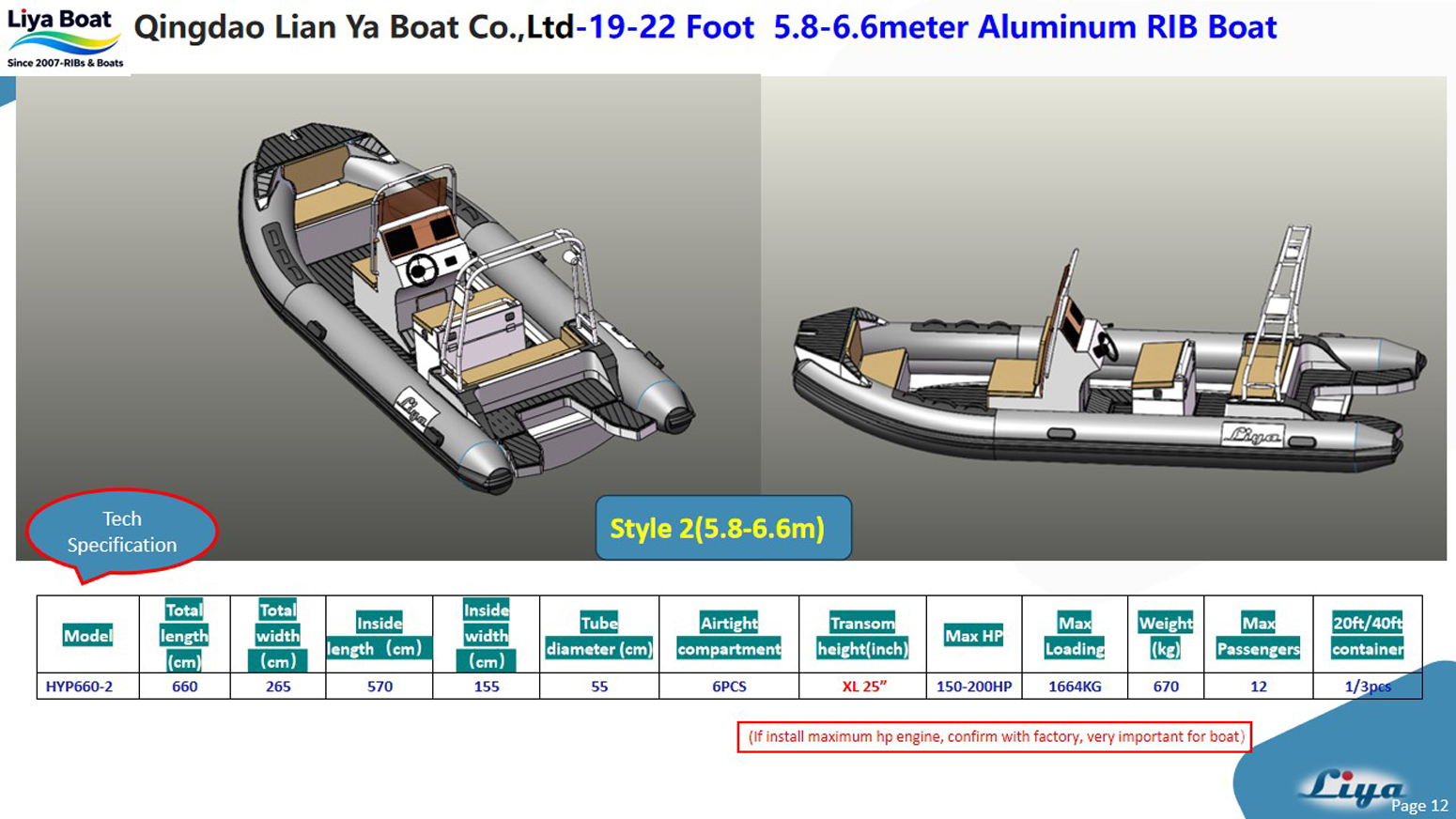Viewport: 1456px width, 819px height.
Task: Select the Model column header
Action: pyautogui.click(x=87, y=636)
